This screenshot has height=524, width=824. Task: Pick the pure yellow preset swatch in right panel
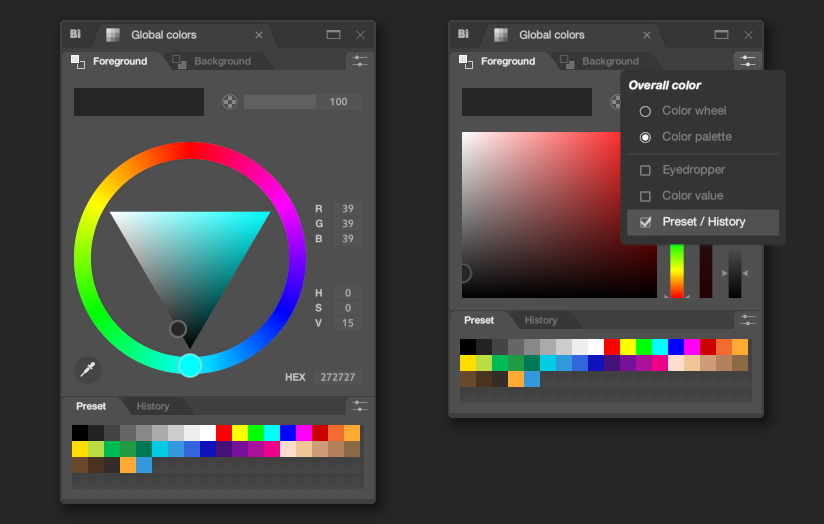(628, 347)
